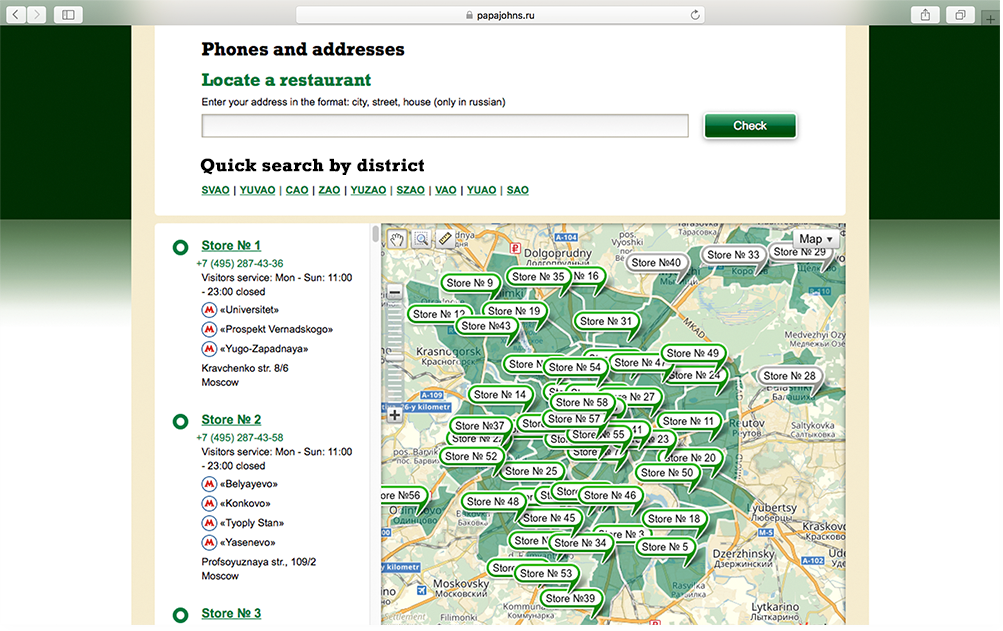This screenshot has width=1003, height=631.
Task: Click the Konkovo metro station icon
Action: tap(209, 504)
